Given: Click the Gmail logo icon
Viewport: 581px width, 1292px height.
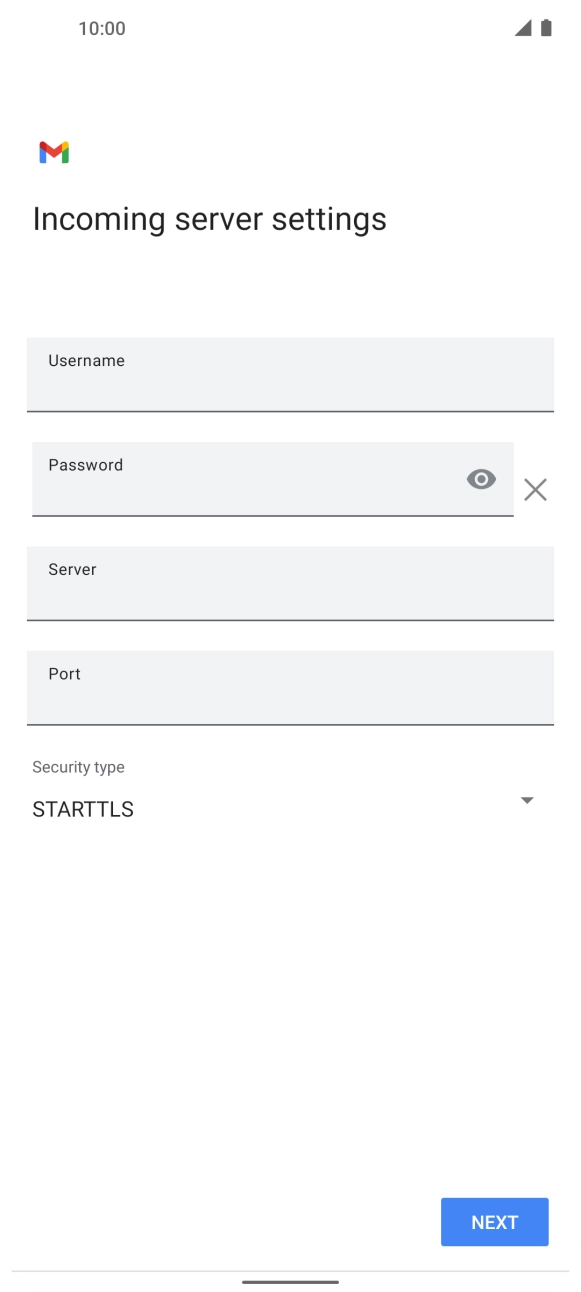Looking at the screenshot, I should 53,151.
